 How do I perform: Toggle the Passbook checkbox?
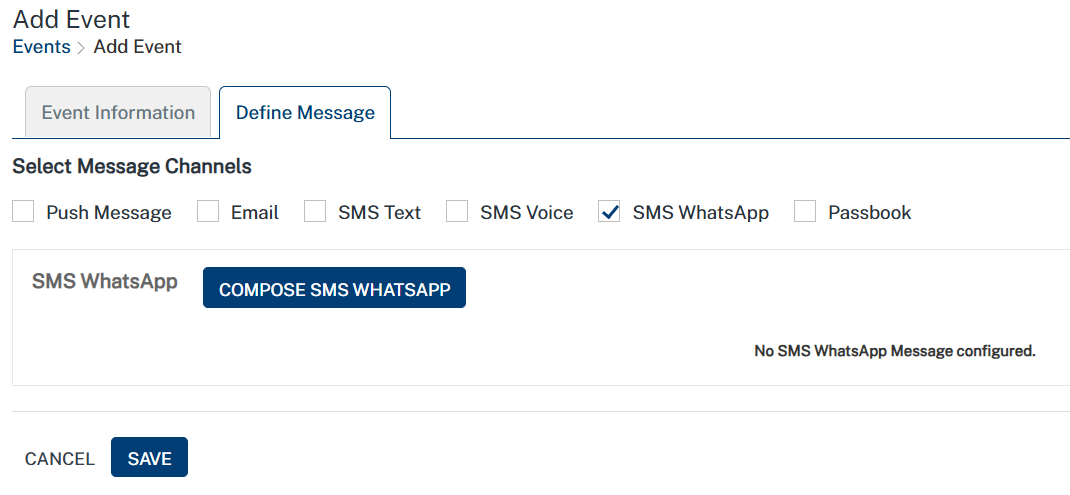[805, 212]
